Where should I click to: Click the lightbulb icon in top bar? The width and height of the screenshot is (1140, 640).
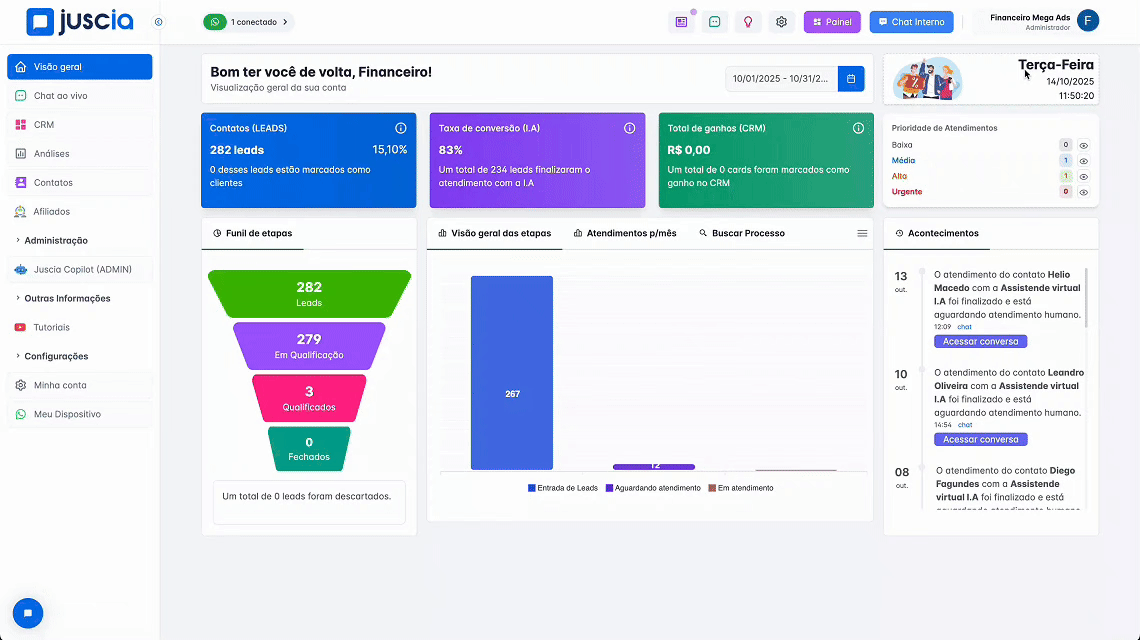pos(747,22)
